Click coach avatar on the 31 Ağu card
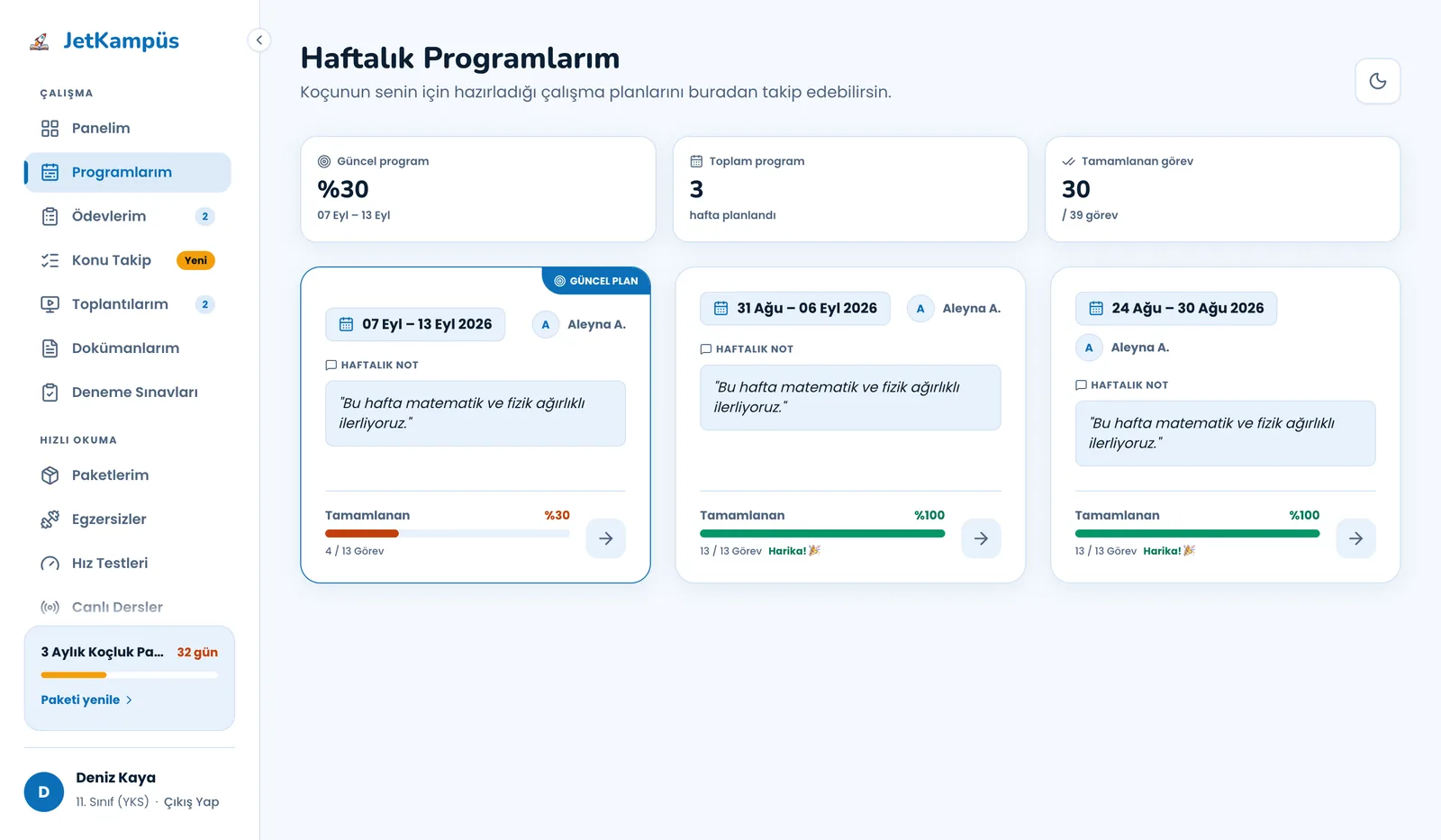This screenshot has width=1441, height=840. [920, 308]
